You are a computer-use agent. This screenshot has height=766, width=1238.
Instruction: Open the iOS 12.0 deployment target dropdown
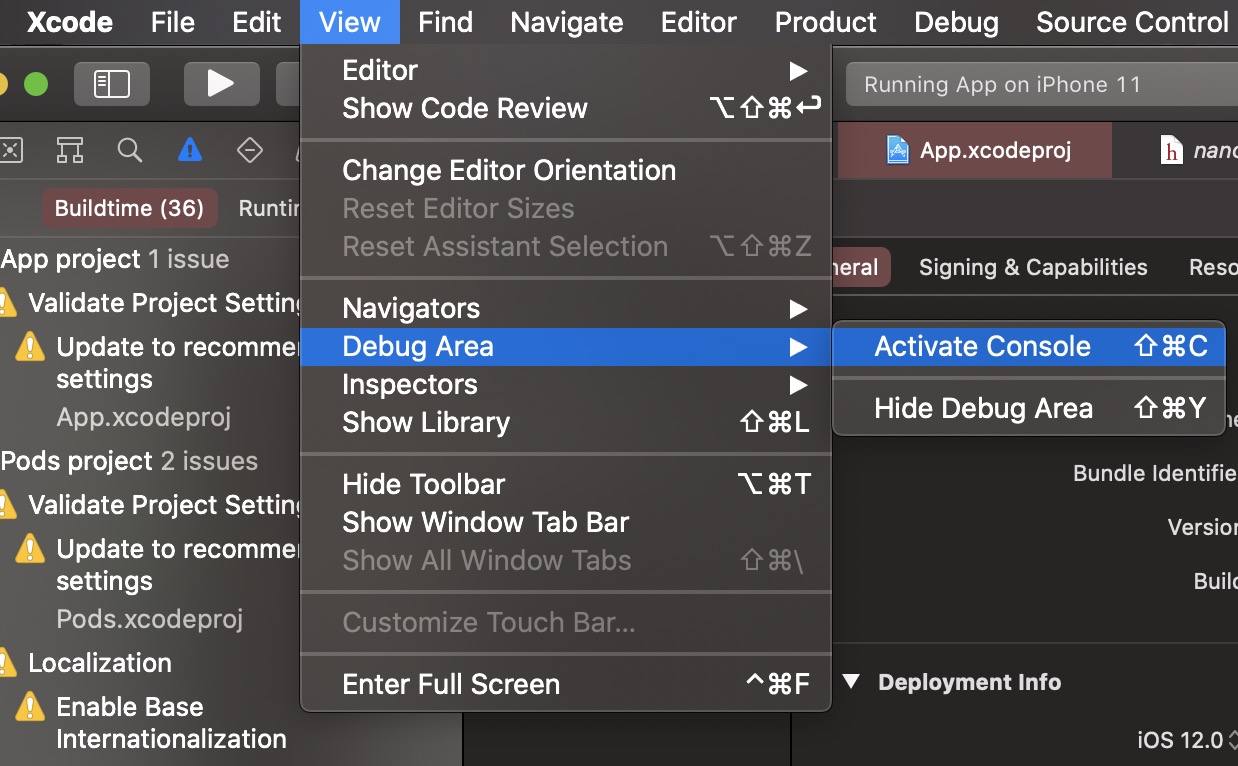1187,740
